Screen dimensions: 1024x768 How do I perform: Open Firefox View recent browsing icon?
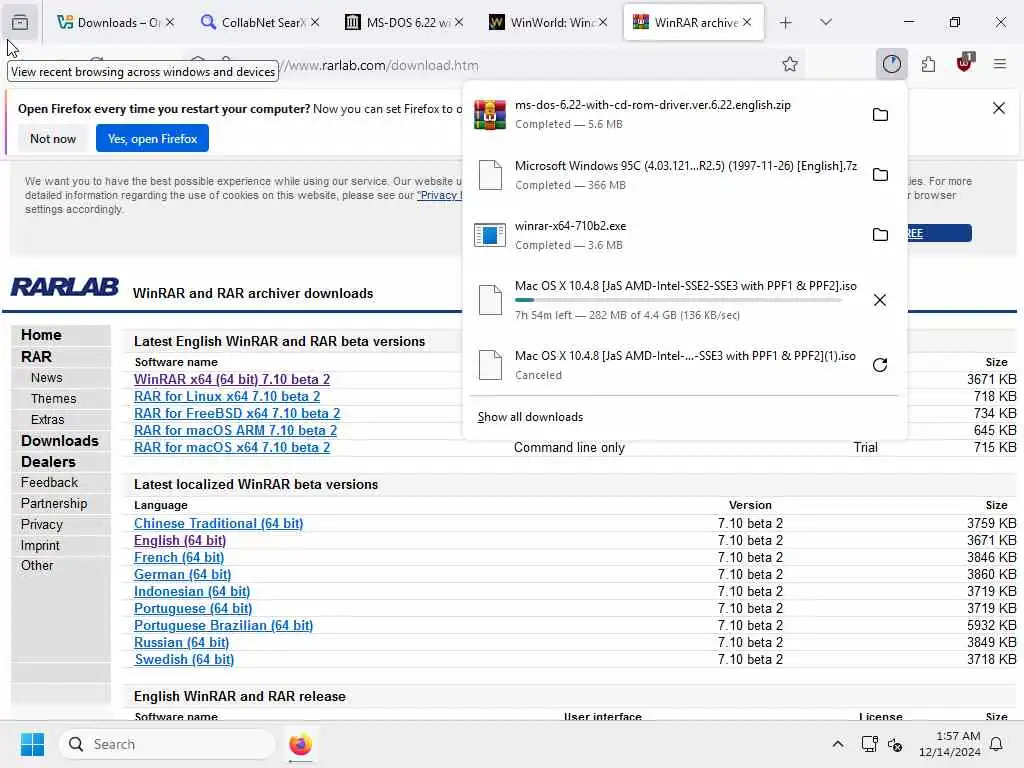[20, 22]
